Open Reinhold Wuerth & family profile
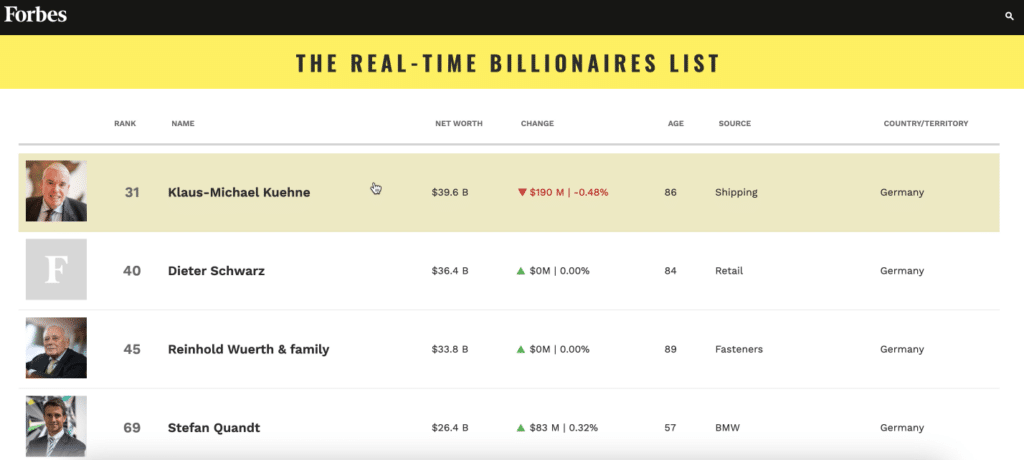The height and width of the screenshot is (460, 1024). click(x=248, y=350)
